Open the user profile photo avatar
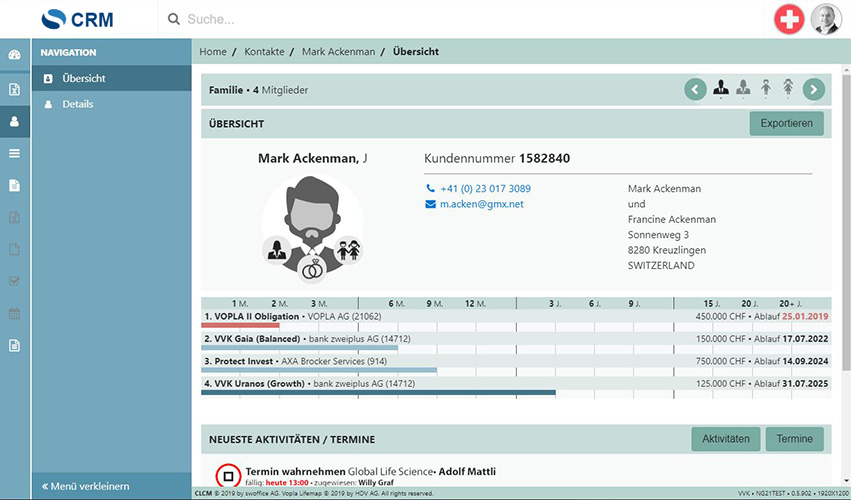The width and height of the screenshot is (851, 500). 826,20
